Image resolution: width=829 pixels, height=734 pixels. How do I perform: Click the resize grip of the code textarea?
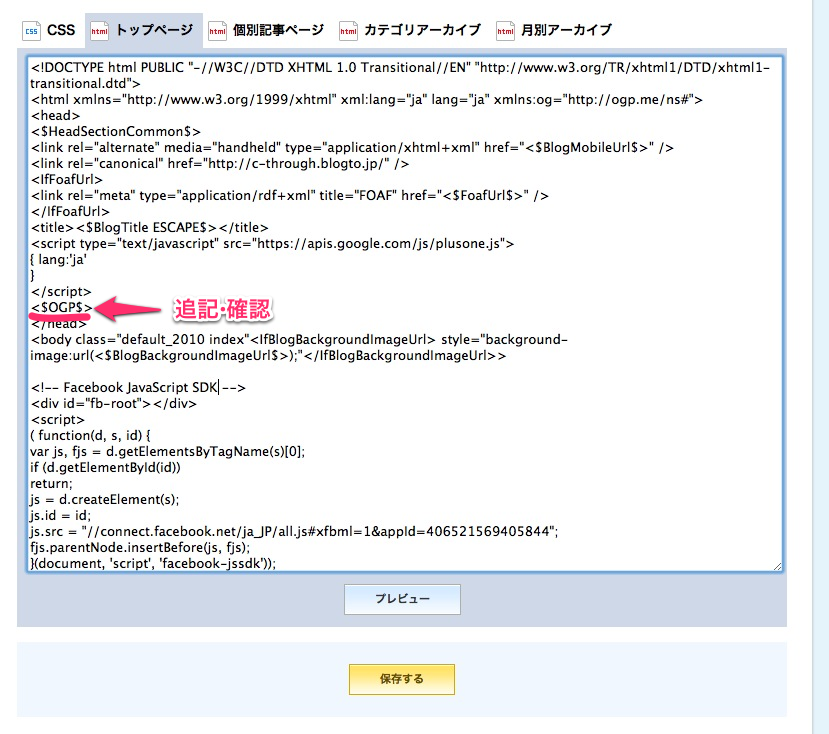777,566
